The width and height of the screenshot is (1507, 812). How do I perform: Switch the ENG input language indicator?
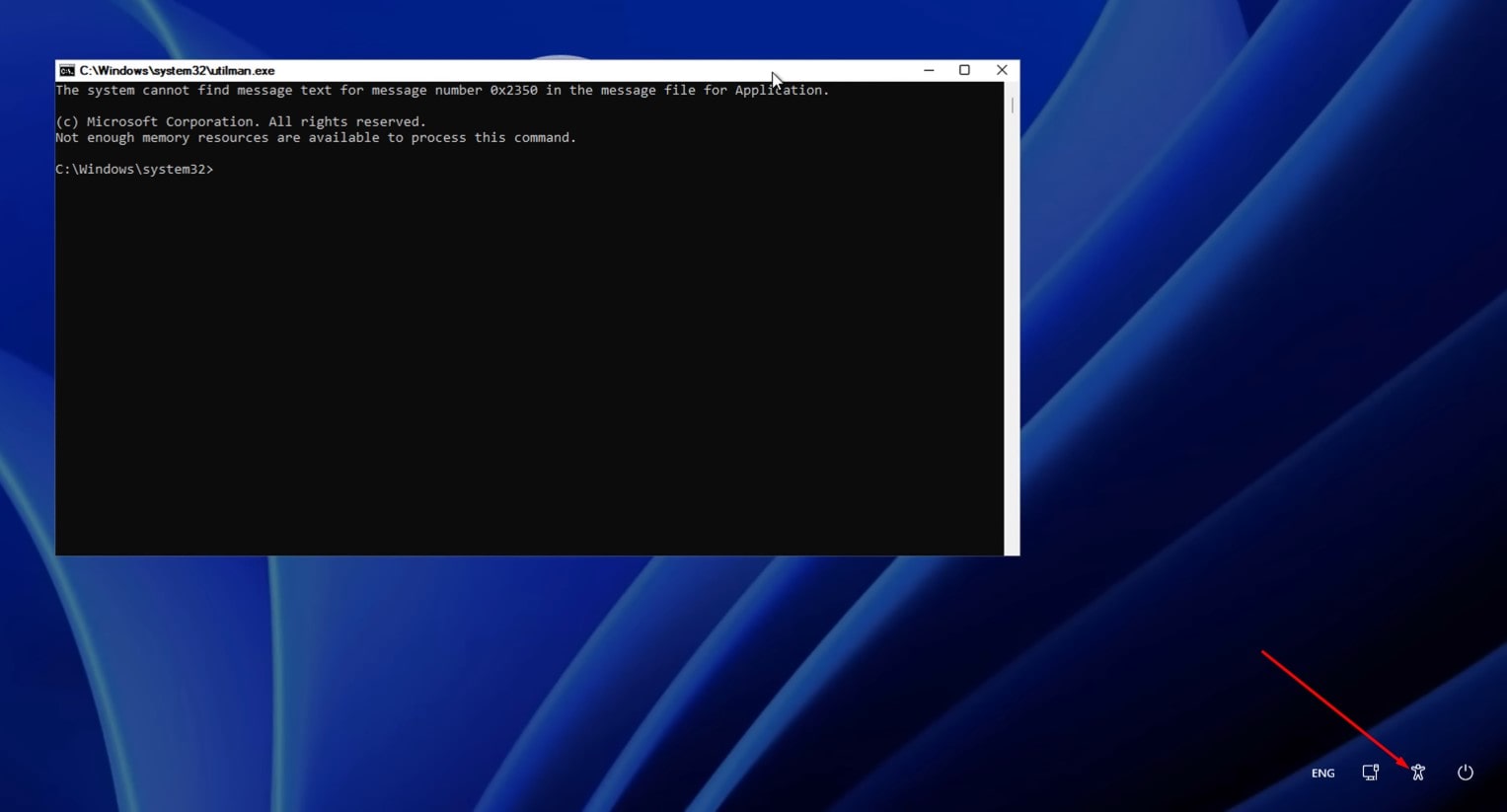pyautogui.click(x=1322, y=774)
